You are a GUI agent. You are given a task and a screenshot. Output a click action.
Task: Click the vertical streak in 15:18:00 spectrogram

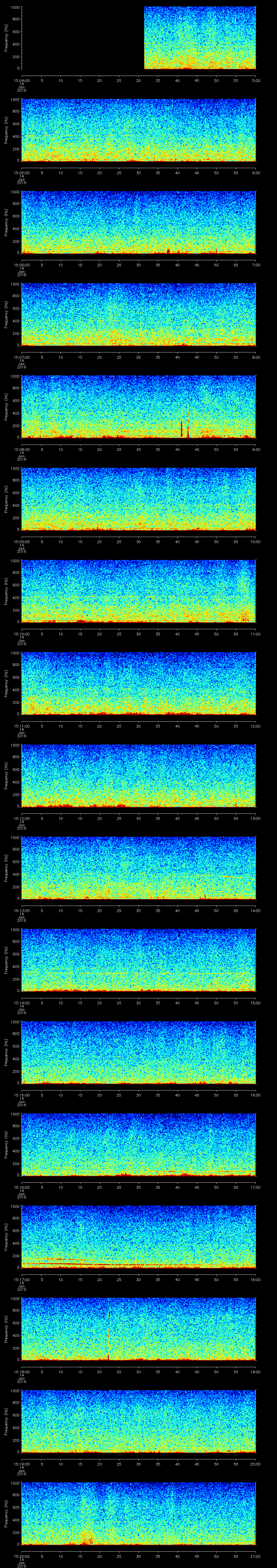coord(108,1330)
